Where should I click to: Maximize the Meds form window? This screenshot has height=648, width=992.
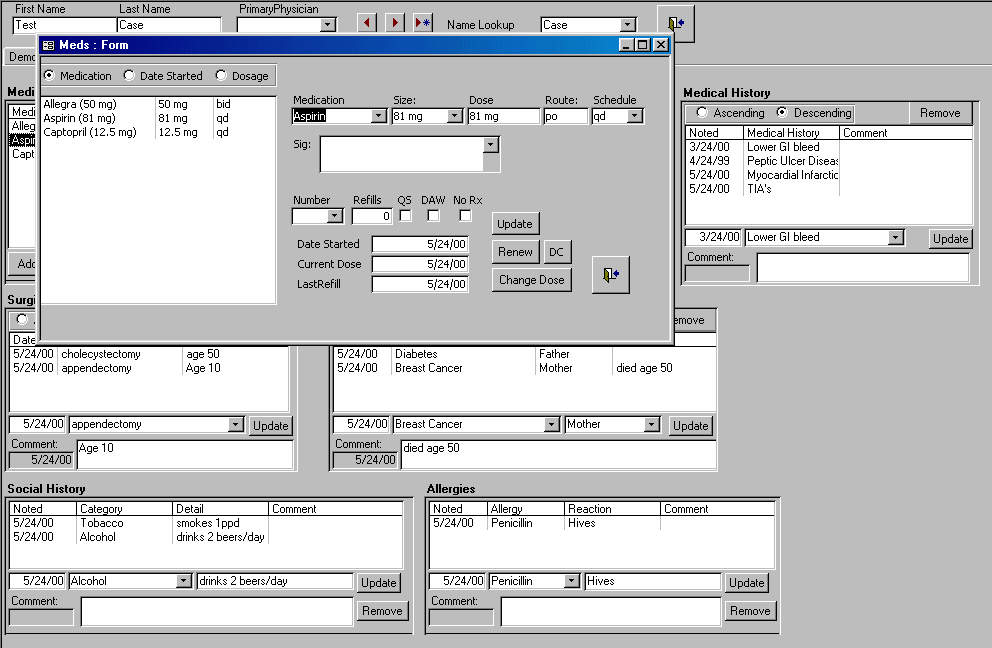643,45
